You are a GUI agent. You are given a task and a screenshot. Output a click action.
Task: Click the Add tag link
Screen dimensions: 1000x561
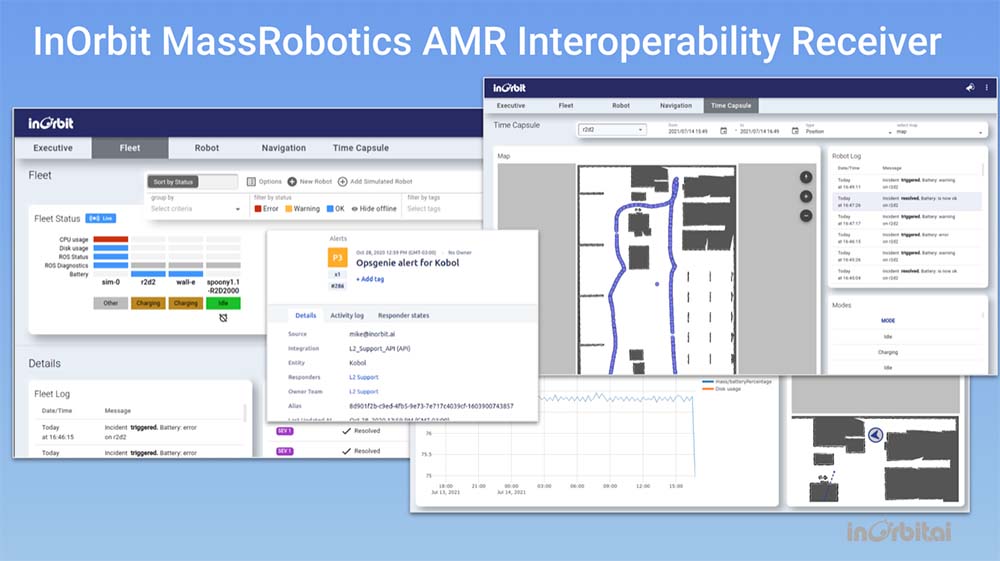click(x=371, y=278)
